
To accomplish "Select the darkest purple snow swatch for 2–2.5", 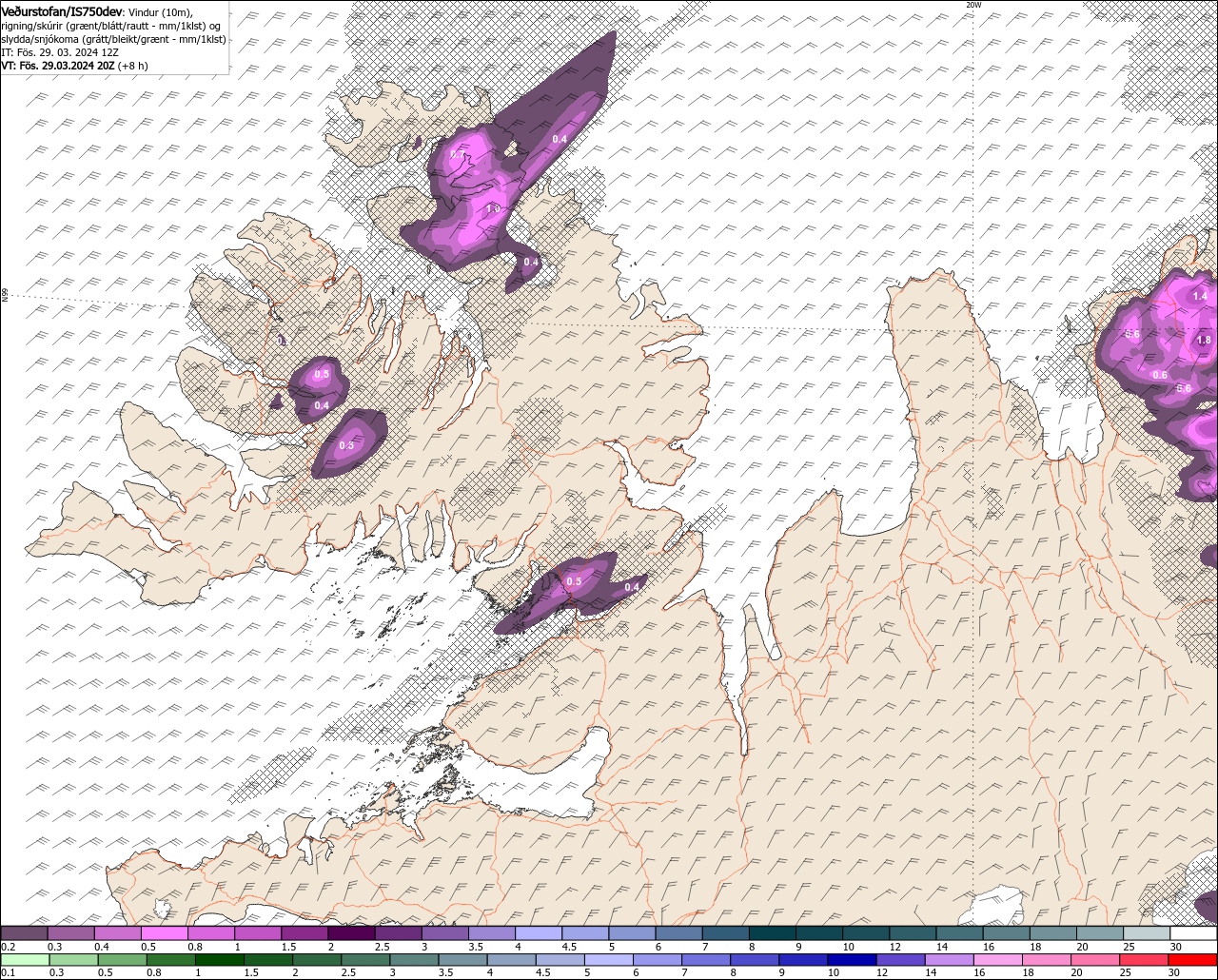I will 350,933.
